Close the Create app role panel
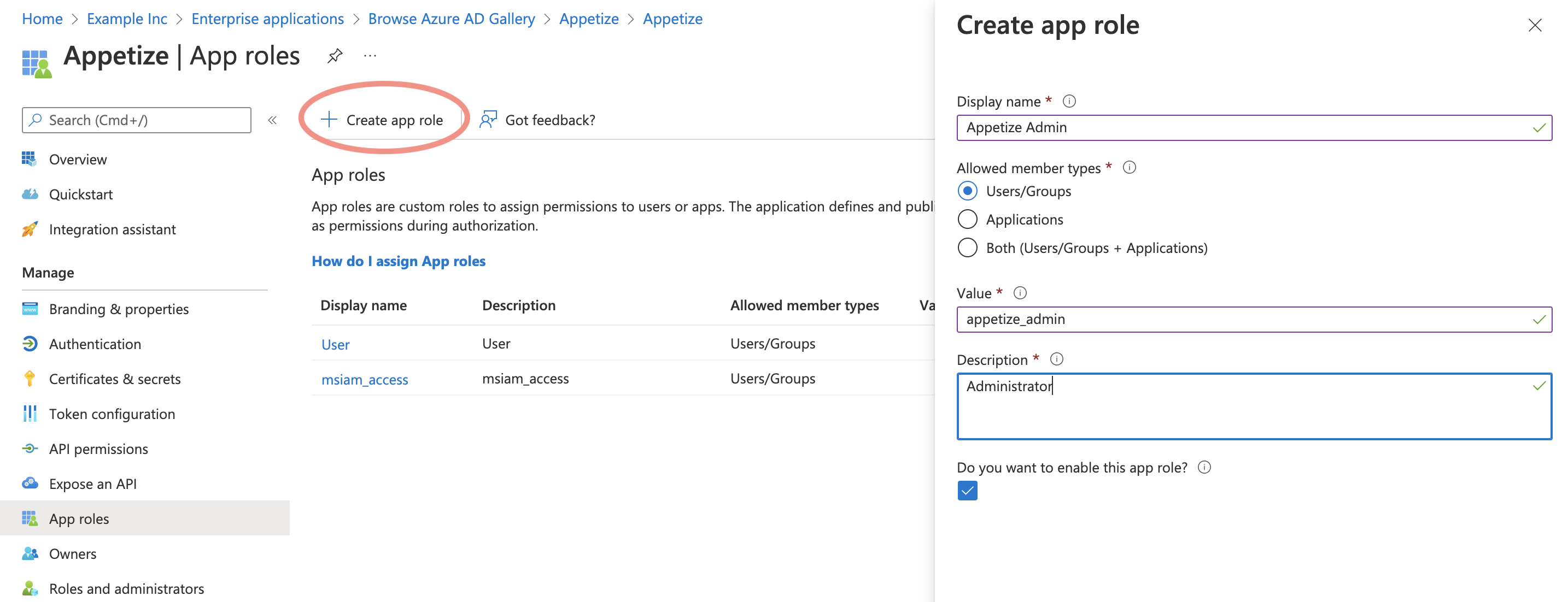 click(x=1534, y=26)
